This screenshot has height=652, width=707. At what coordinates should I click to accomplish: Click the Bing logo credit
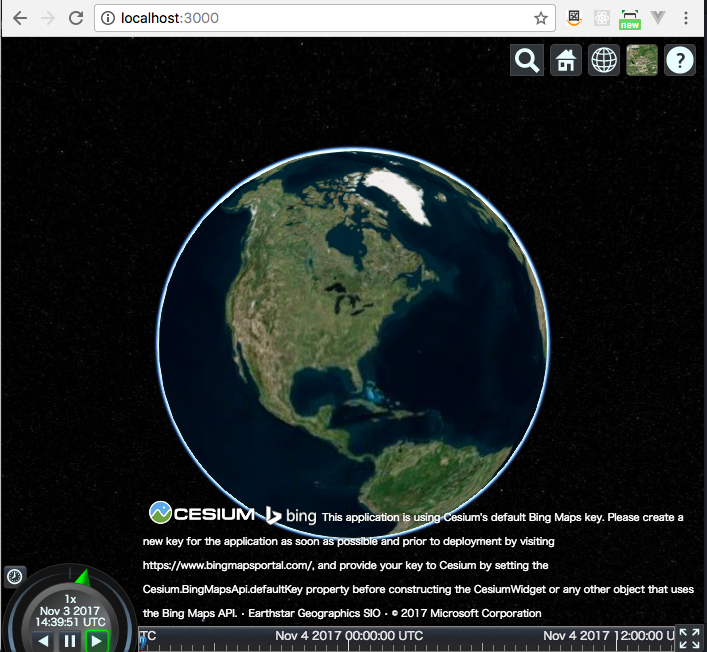(291, 515)
